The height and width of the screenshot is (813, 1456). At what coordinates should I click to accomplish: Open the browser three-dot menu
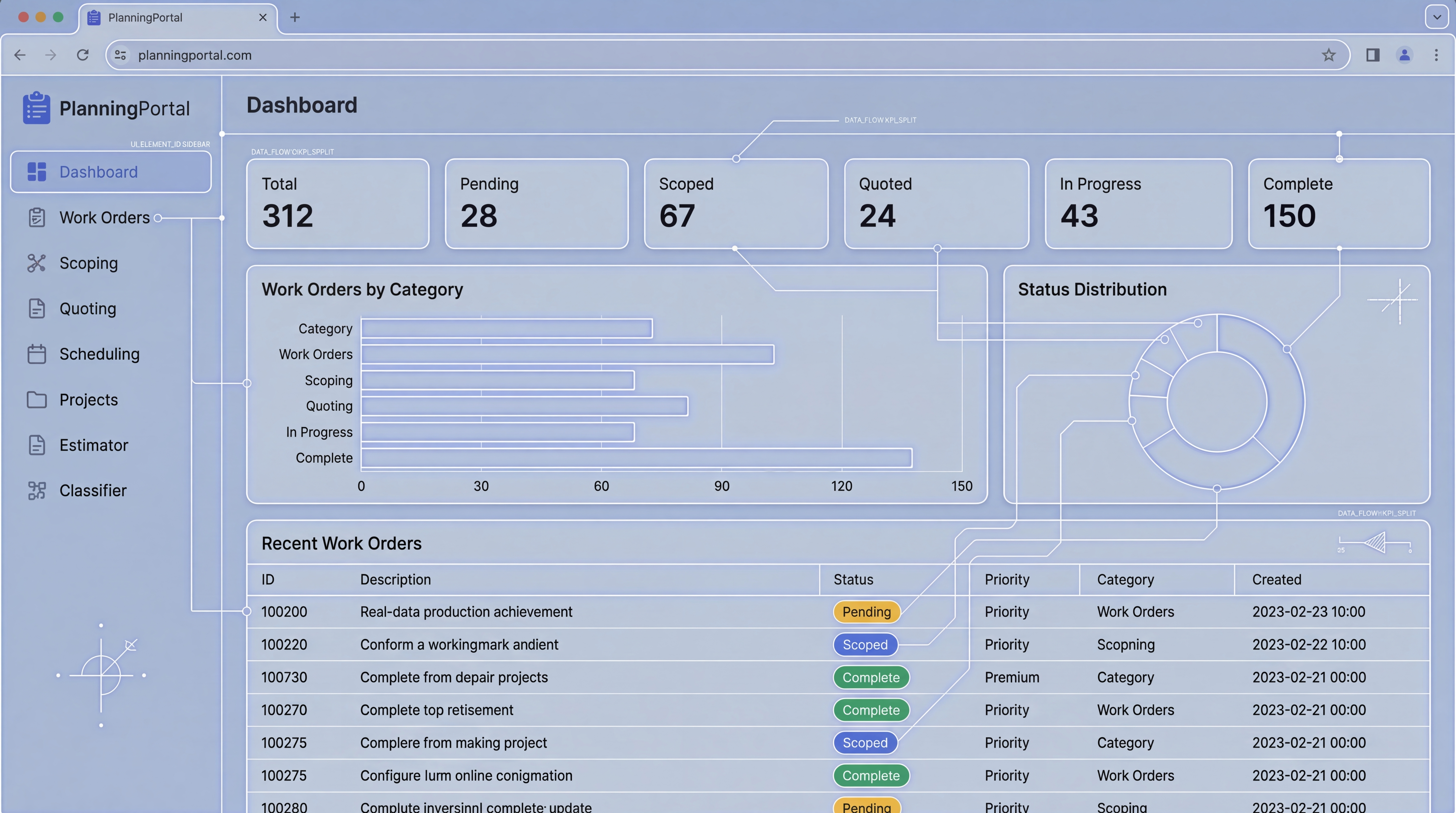tap(1436, 55)
